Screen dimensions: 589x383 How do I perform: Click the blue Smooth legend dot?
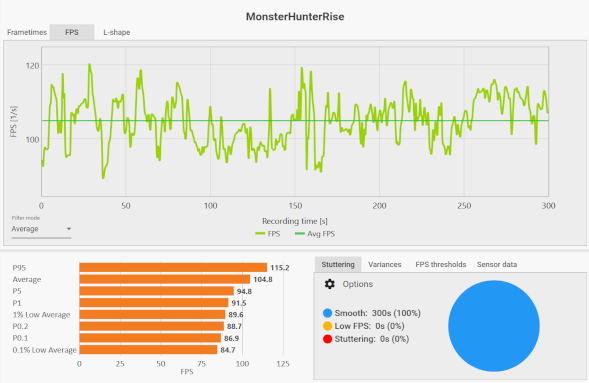coord(327,313)
